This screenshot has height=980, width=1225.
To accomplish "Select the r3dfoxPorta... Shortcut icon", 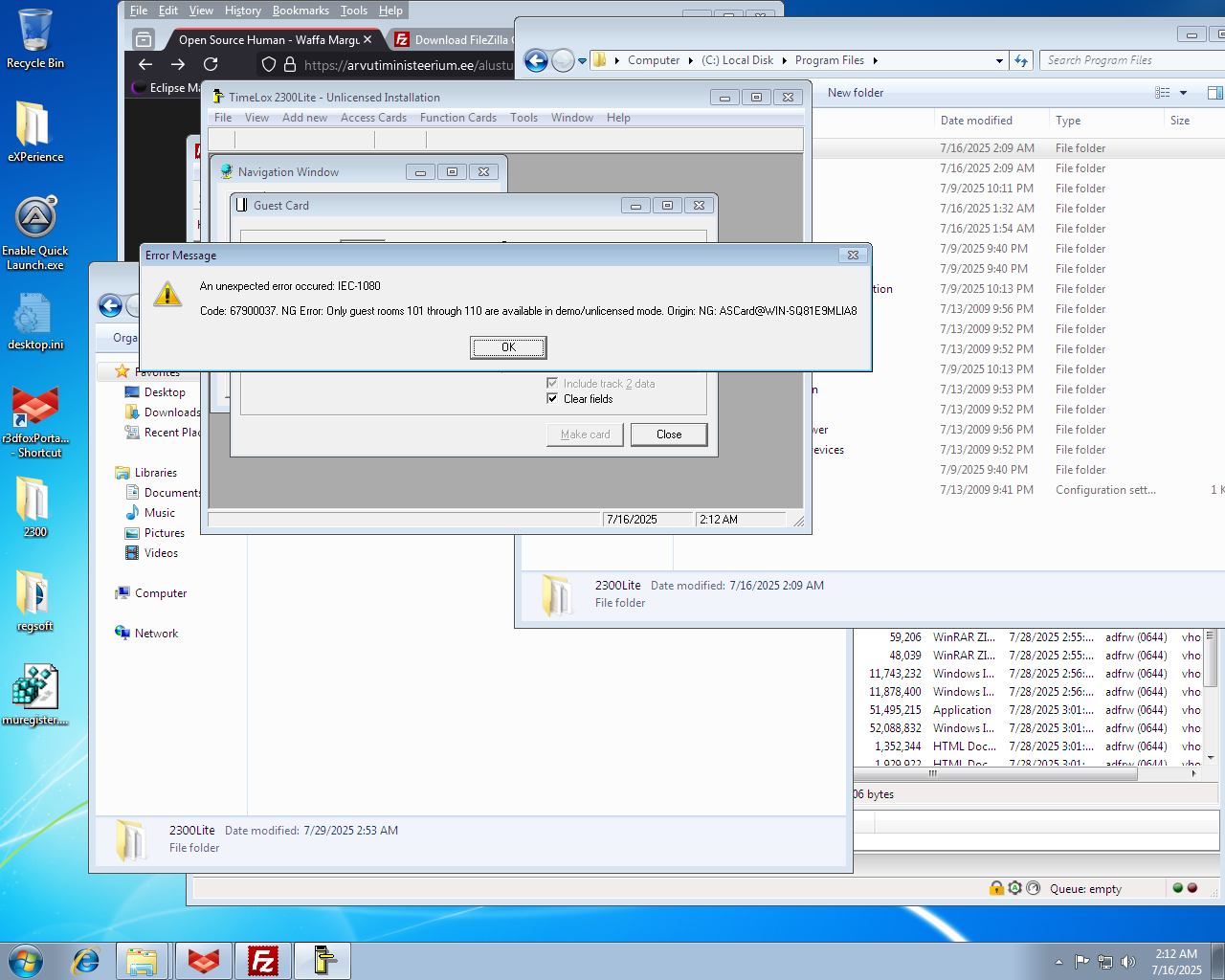I will pos(35,421).
